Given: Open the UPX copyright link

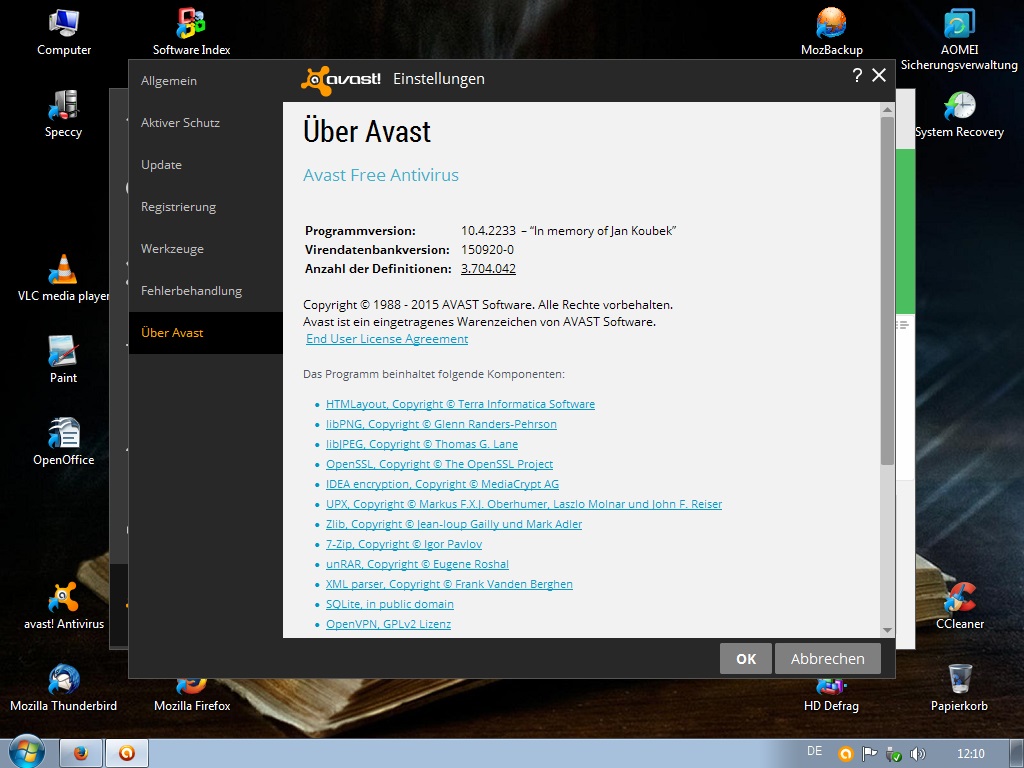Looking at the screenshot, I should click(524, 504).
